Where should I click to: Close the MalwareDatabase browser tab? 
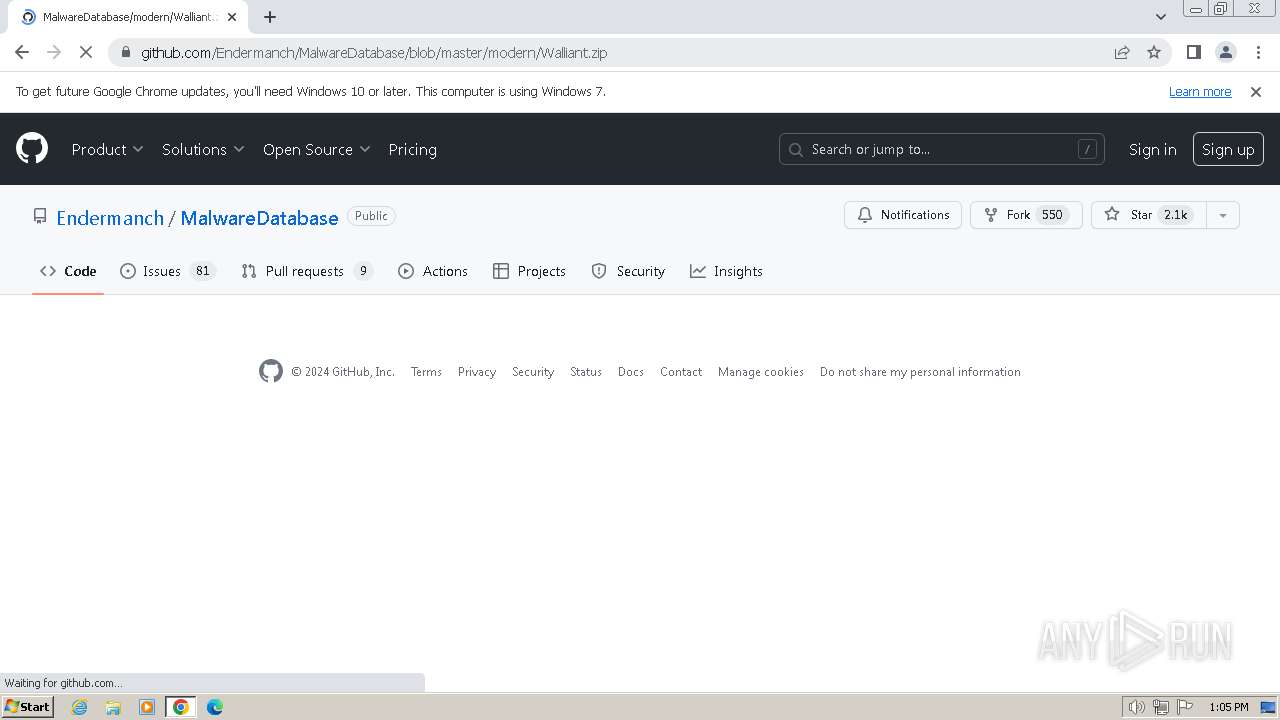[232, 17]
